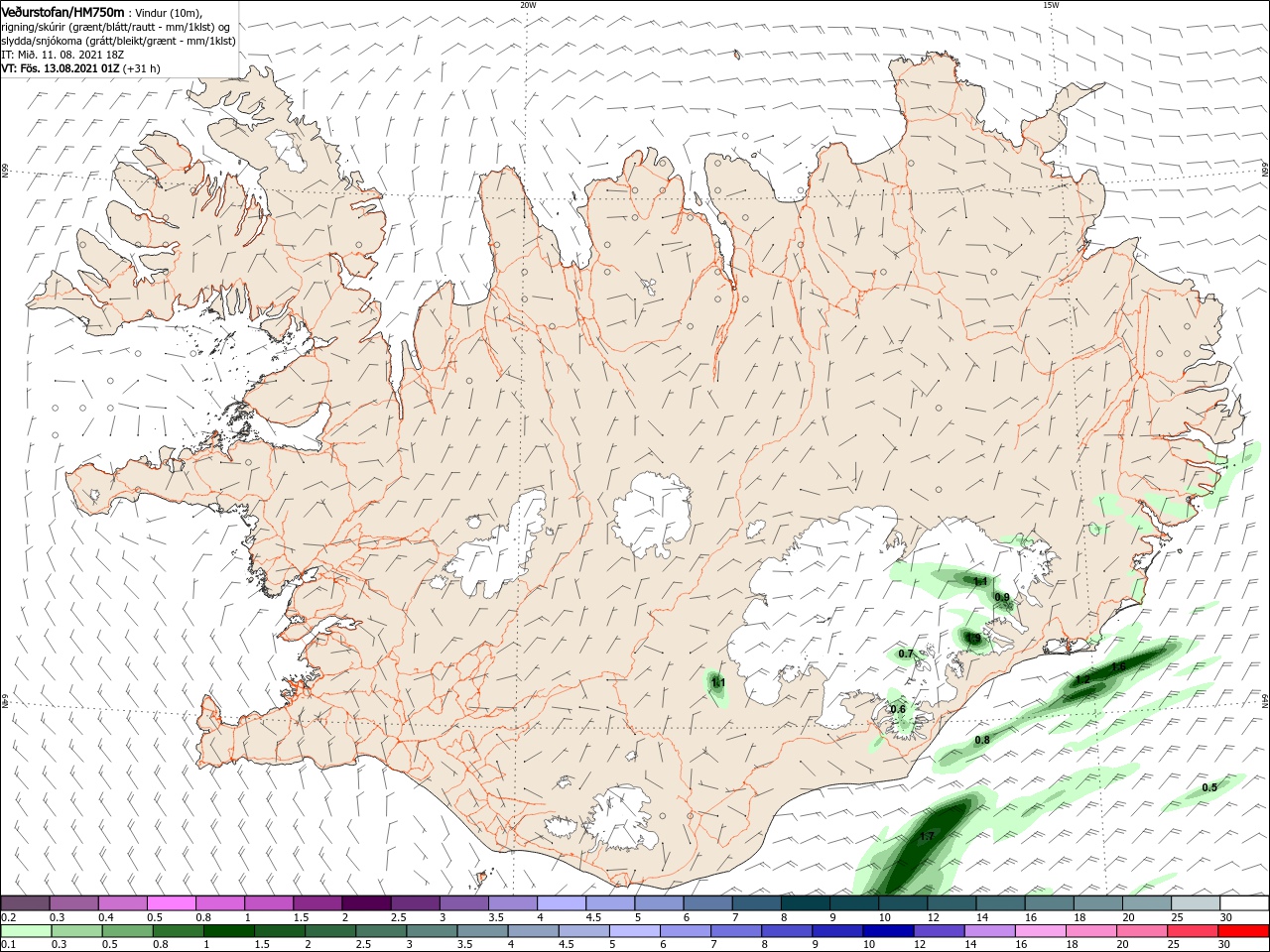
Task: Pick the mauve 0.3–0.4 snow swatch
Action: click(x=73, y=902)
